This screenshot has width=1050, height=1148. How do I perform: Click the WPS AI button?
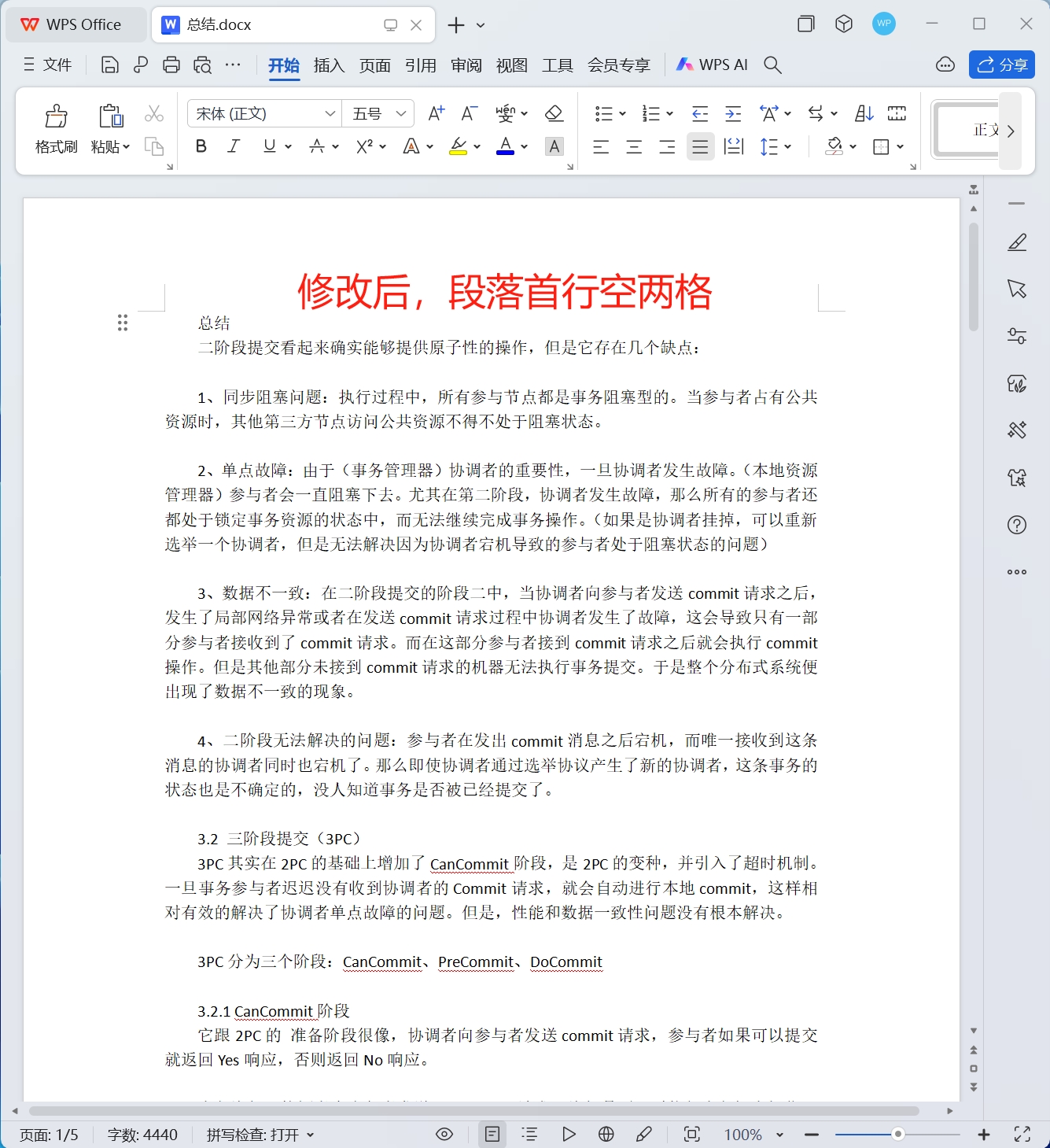coord(712,65)
